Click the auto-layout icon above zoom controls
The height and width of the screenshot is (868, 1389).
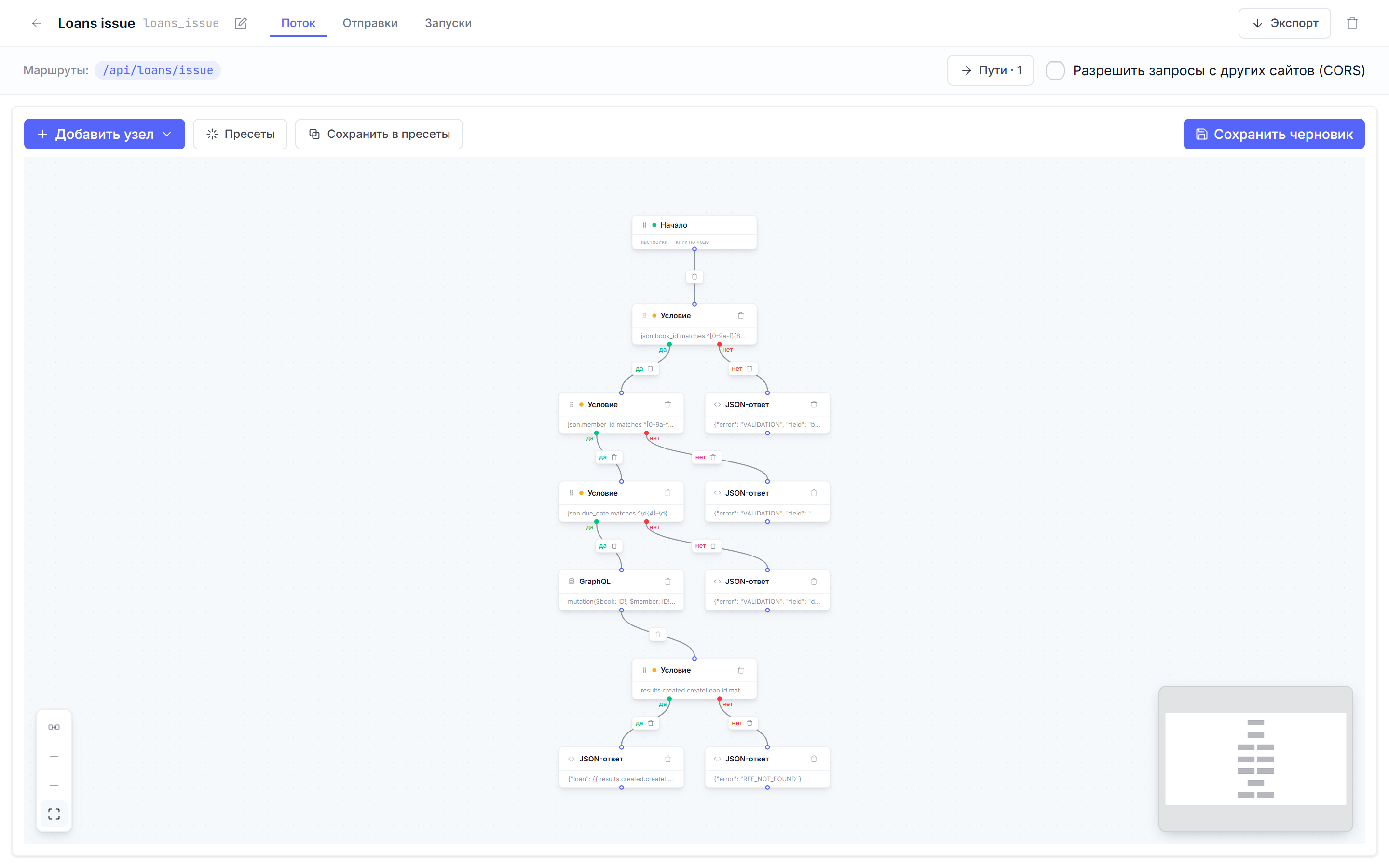[54, 727]
